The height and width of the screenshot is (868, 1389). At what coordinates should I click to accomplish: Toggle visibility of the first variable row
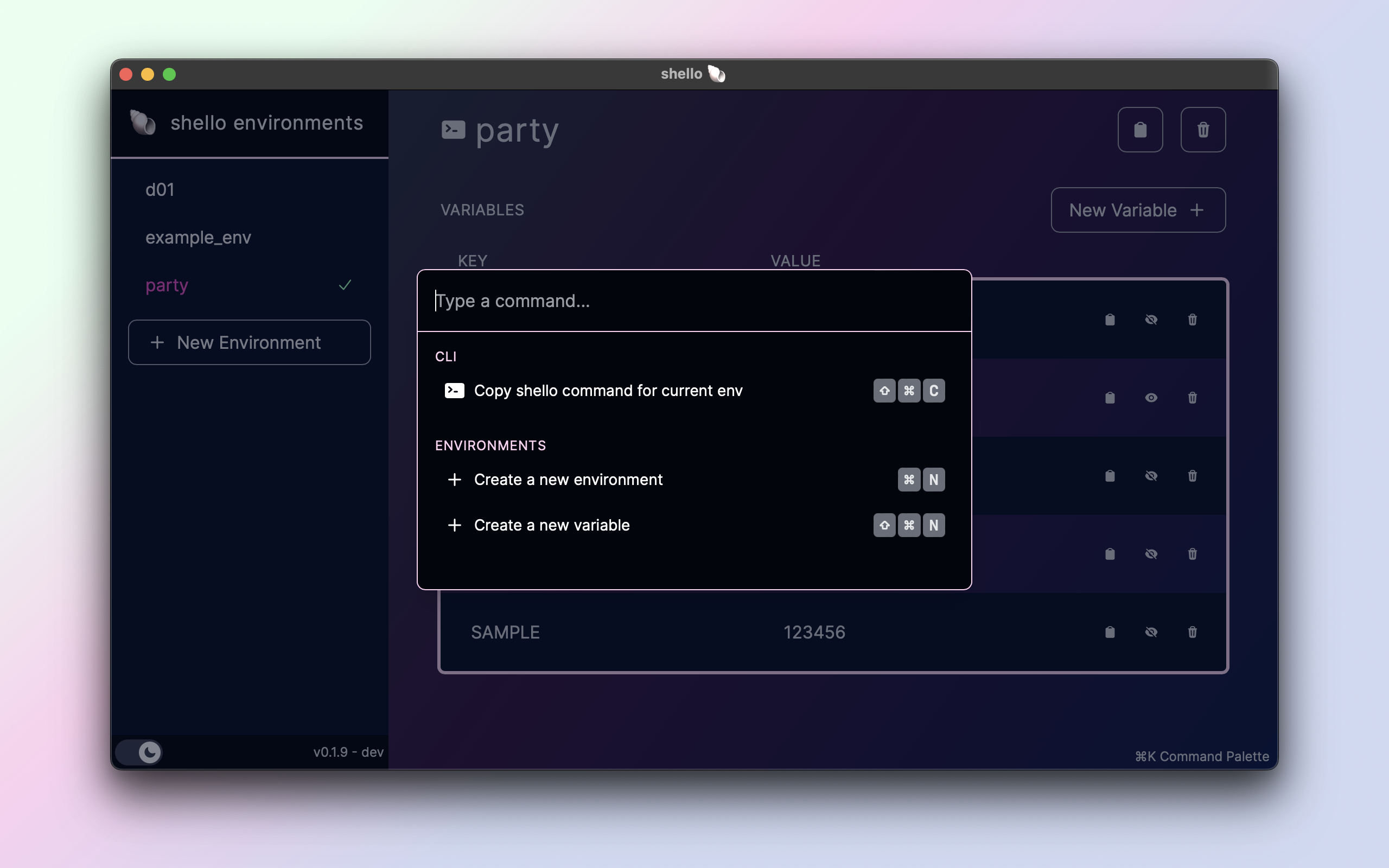click(1151, 320)
